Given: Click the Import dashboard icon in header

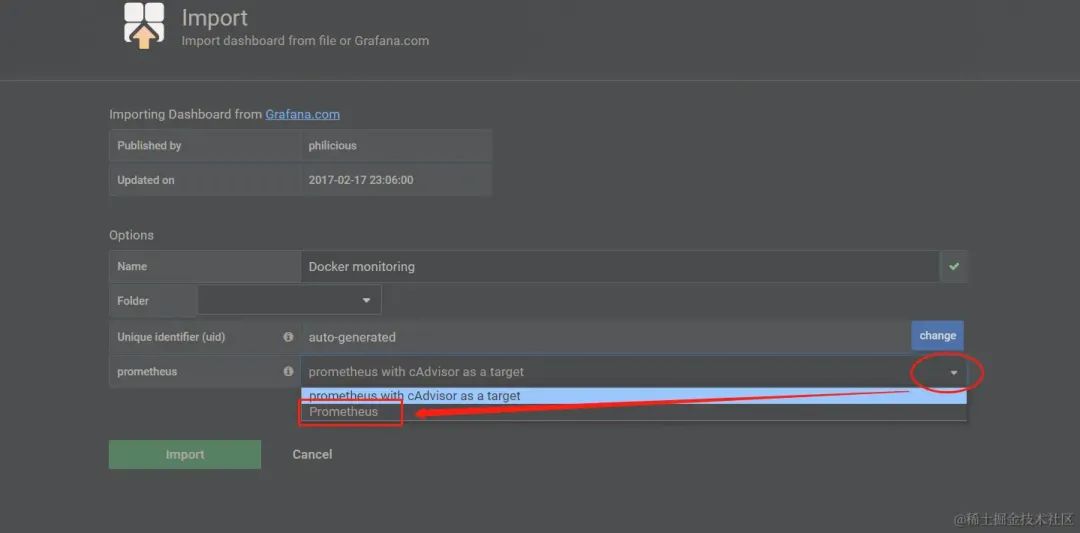Looking at the screenshot, I should tap(144, 26).
